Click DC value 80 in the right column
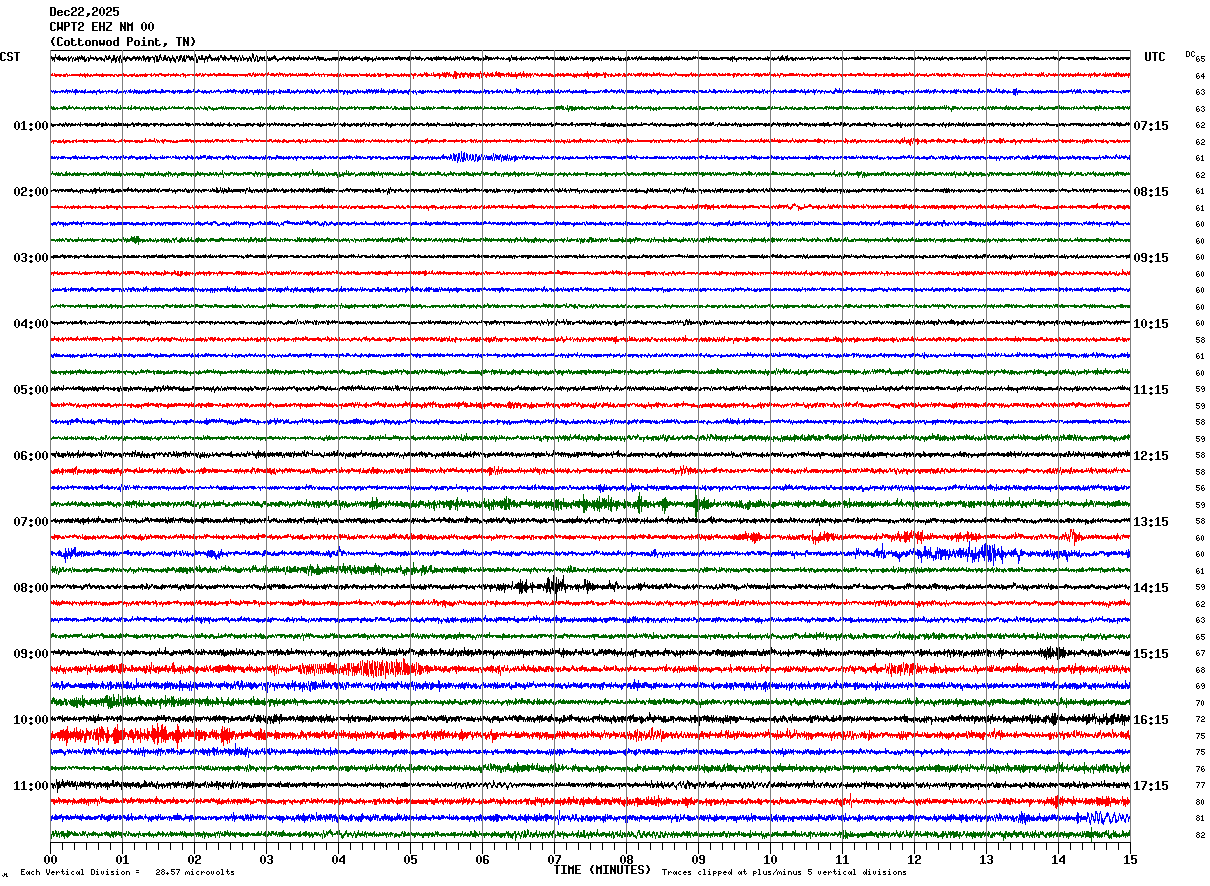 [1200, 802]
